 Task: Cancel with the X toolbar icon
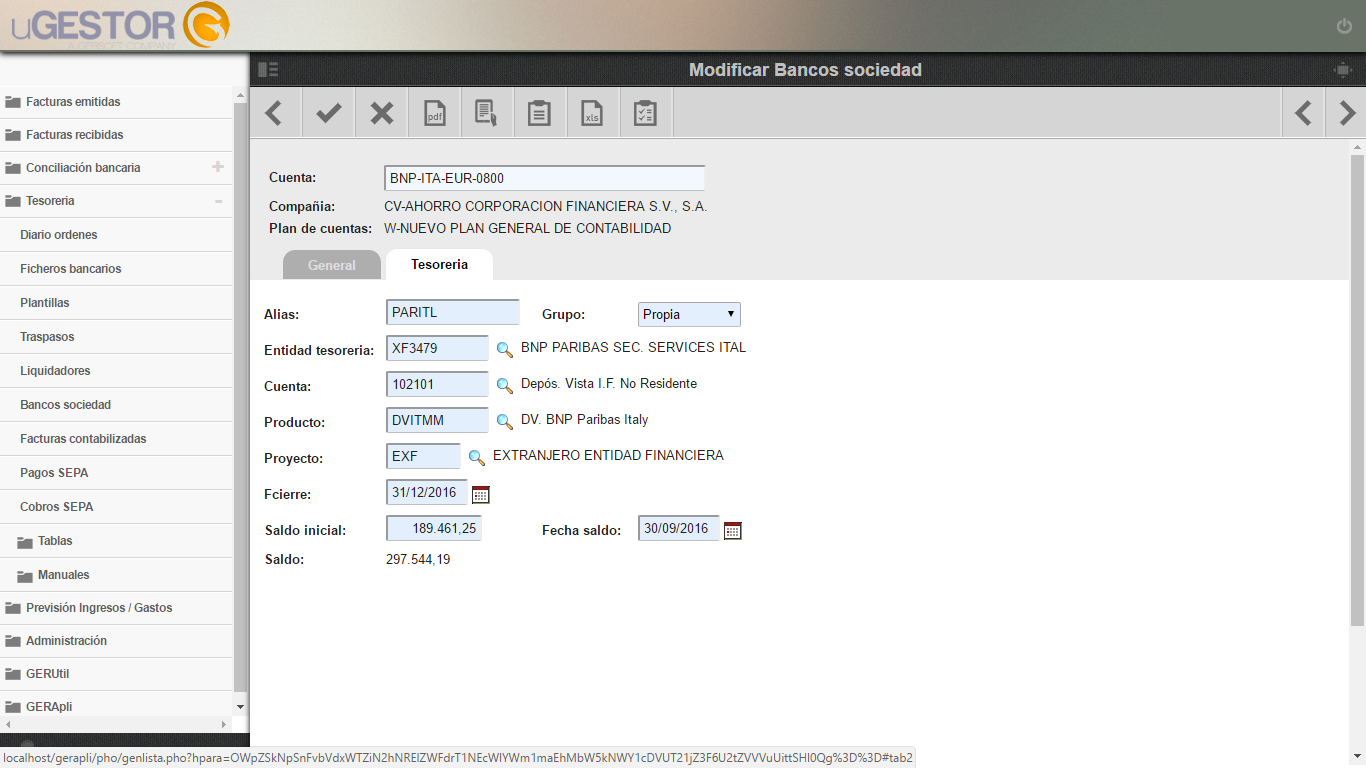pos(382,113)
